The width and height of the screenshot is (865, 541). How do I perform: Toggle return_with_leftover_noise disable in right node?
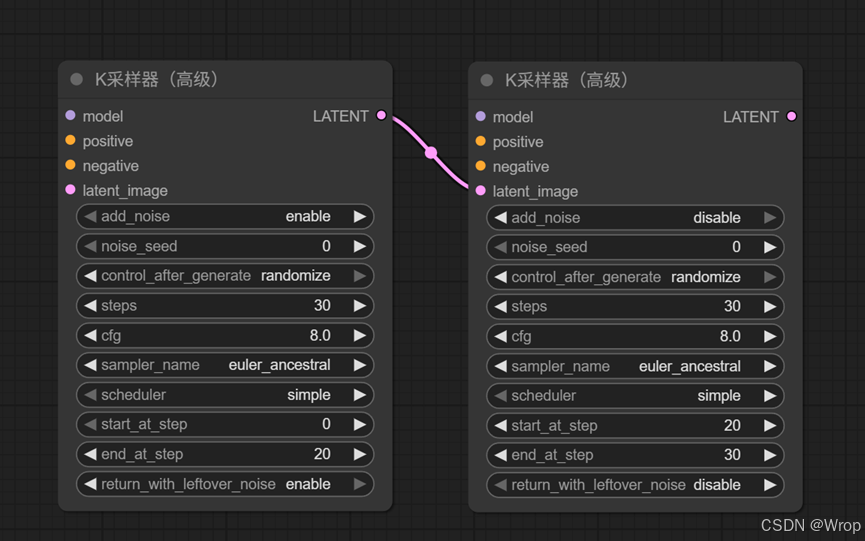pos(635,485)
